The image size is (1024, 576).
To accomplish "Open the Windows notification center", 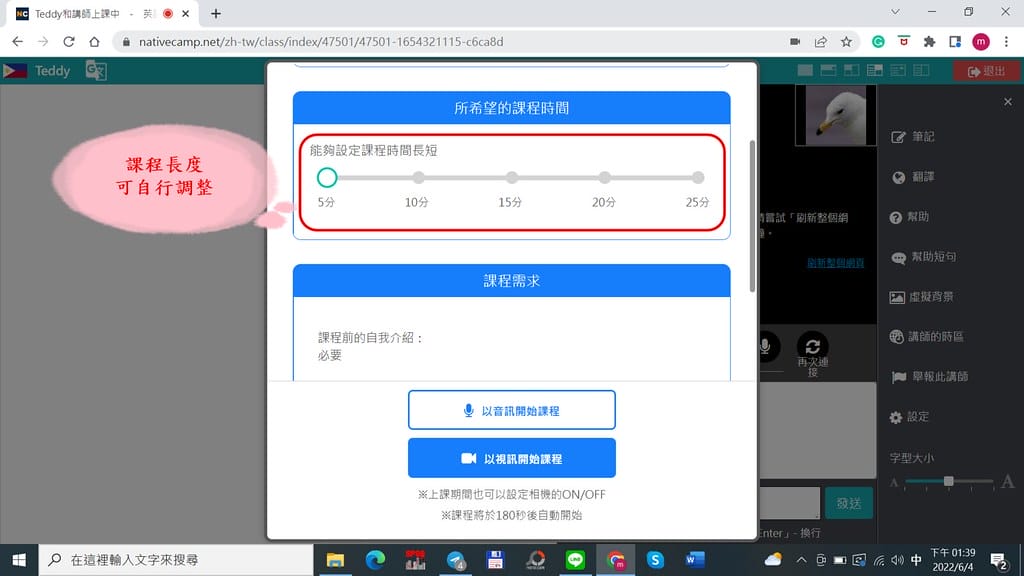I will 999,560.
